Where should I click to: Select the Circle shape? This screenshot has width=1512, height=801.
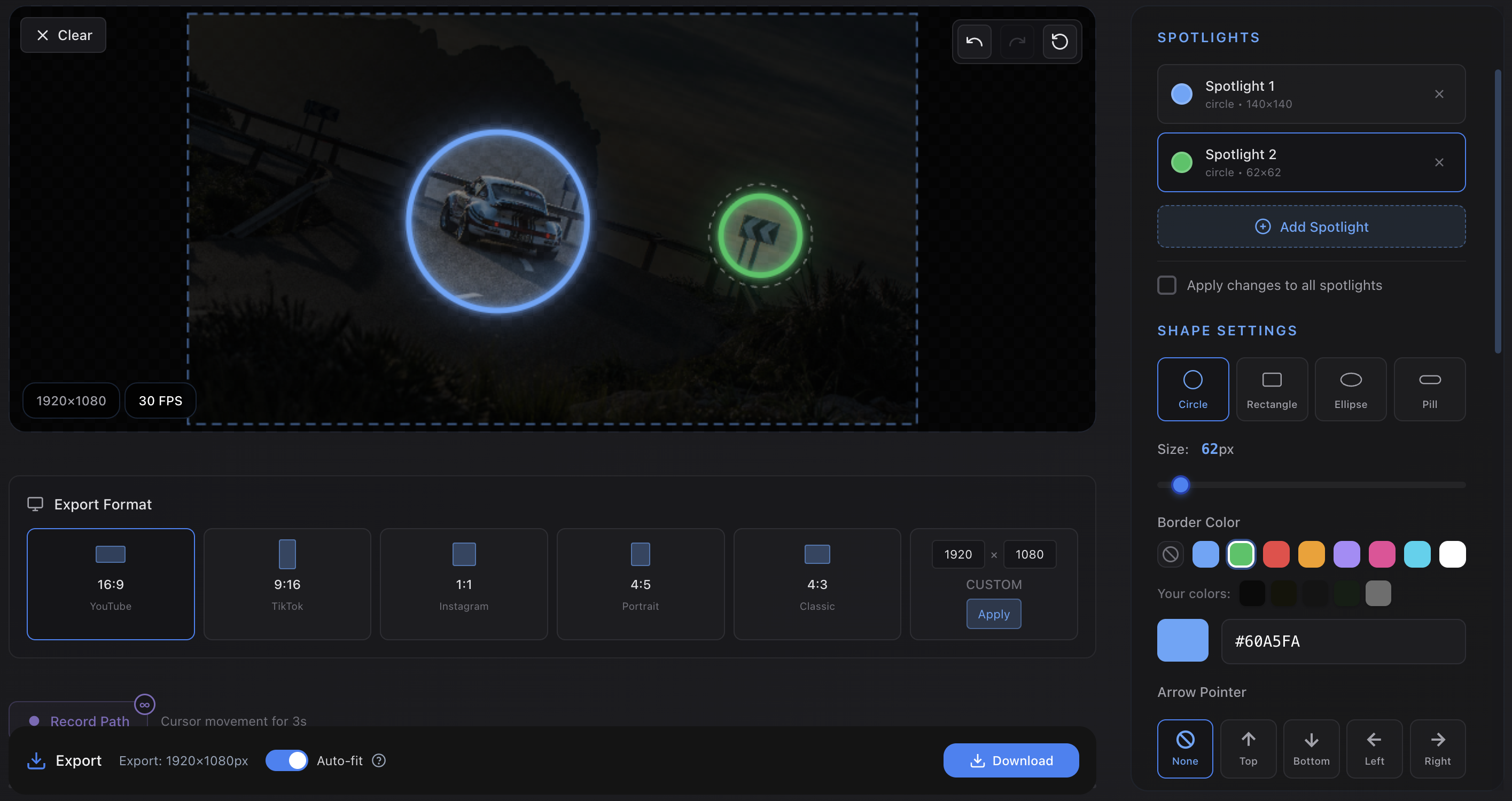(x=1193, y=389)
